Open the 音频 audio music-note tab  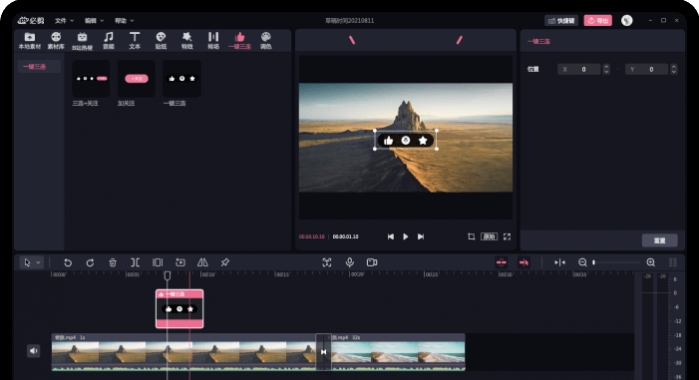(108, 41)
